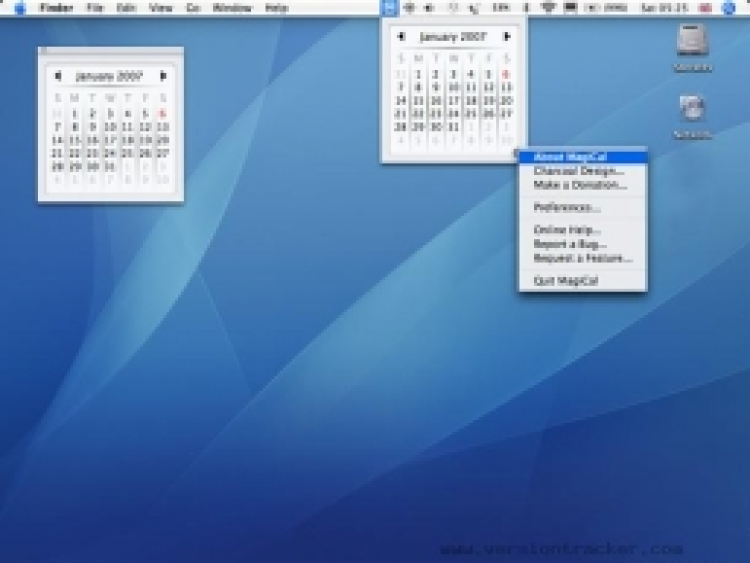
Task: Select date 28 in menu bar calendar
Action: pos(401,127)
